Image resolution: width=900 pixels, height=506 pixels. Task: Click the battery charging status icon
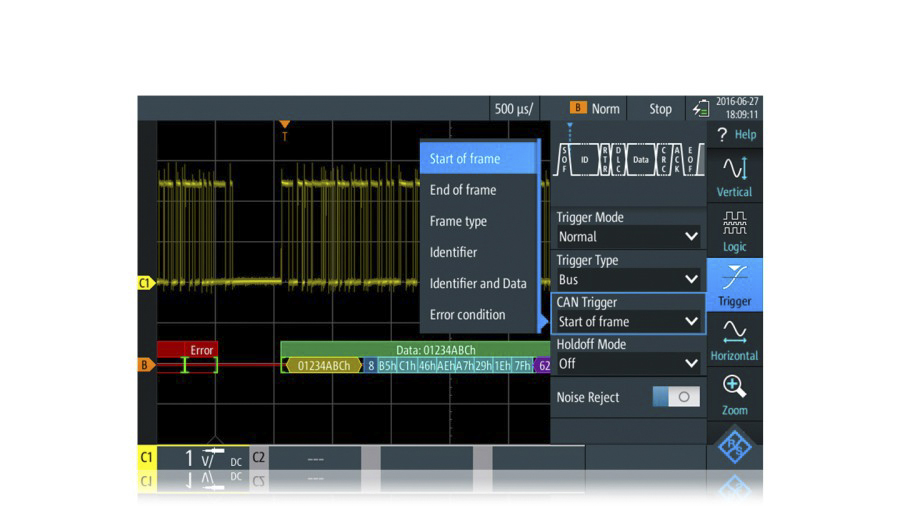700,108
